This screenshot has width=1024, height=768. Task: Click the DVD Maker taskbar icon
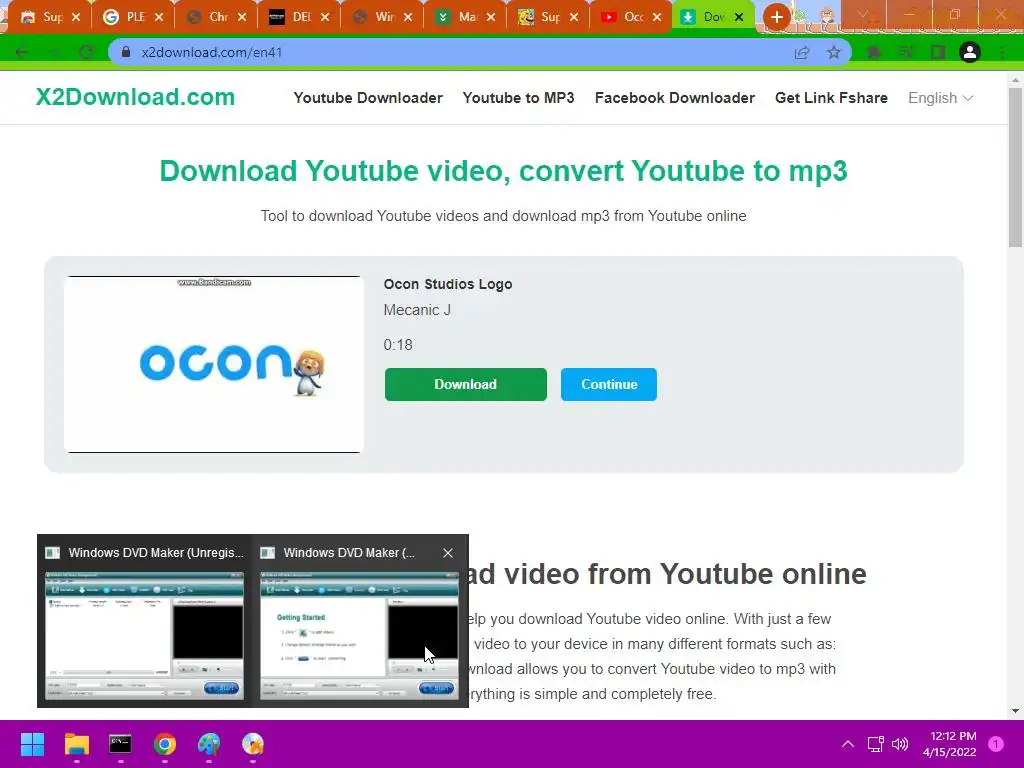tap(253, 744)
